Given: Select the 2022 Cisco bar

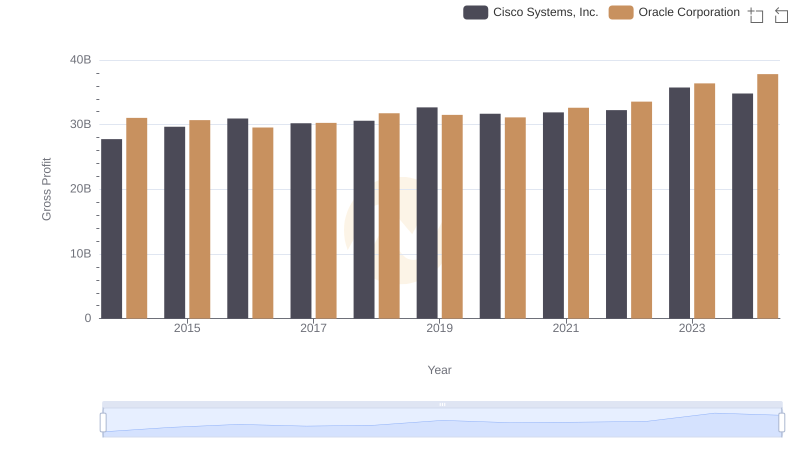Looking at the screenshot, I should (616, 214).
